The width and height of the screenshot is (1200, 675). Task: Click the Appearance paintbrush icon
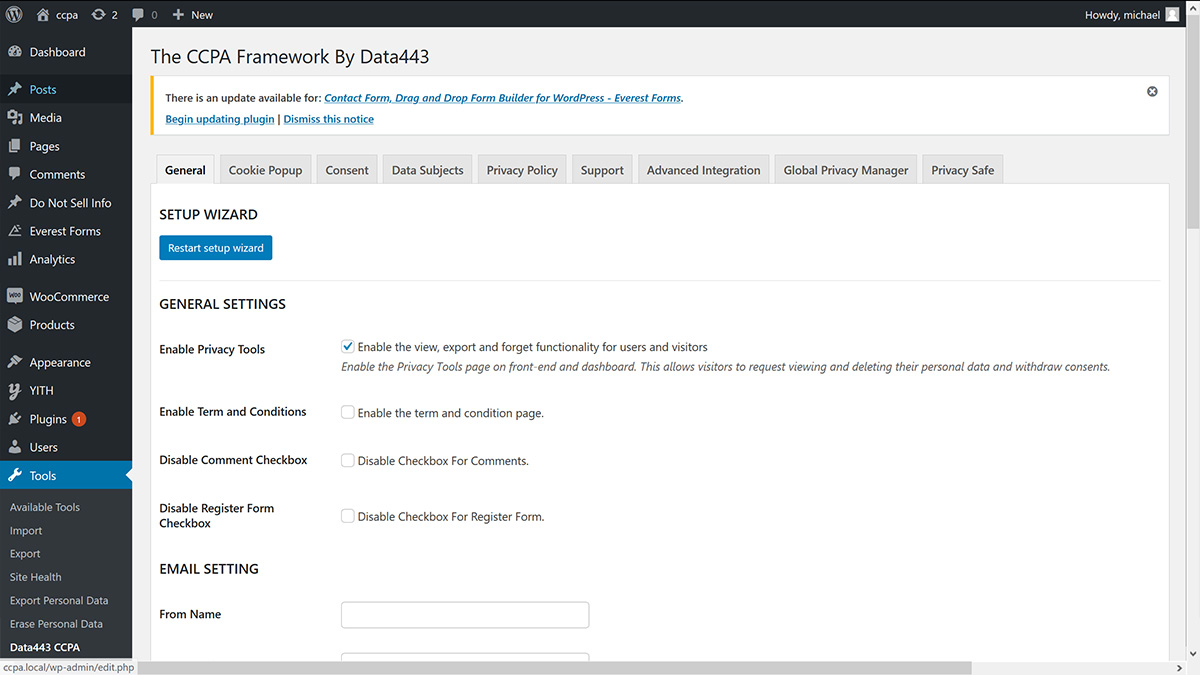(15, 362)
